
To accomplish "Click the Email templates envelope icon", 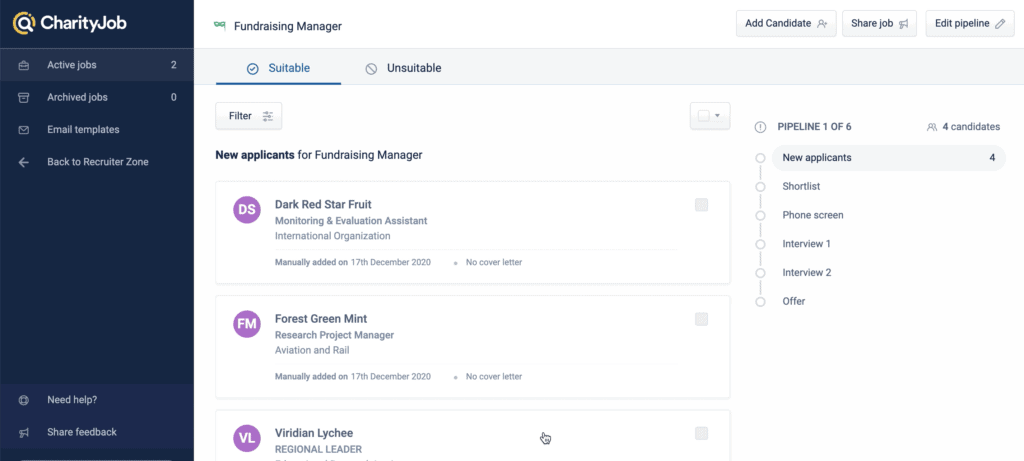I will click(24, 130).
